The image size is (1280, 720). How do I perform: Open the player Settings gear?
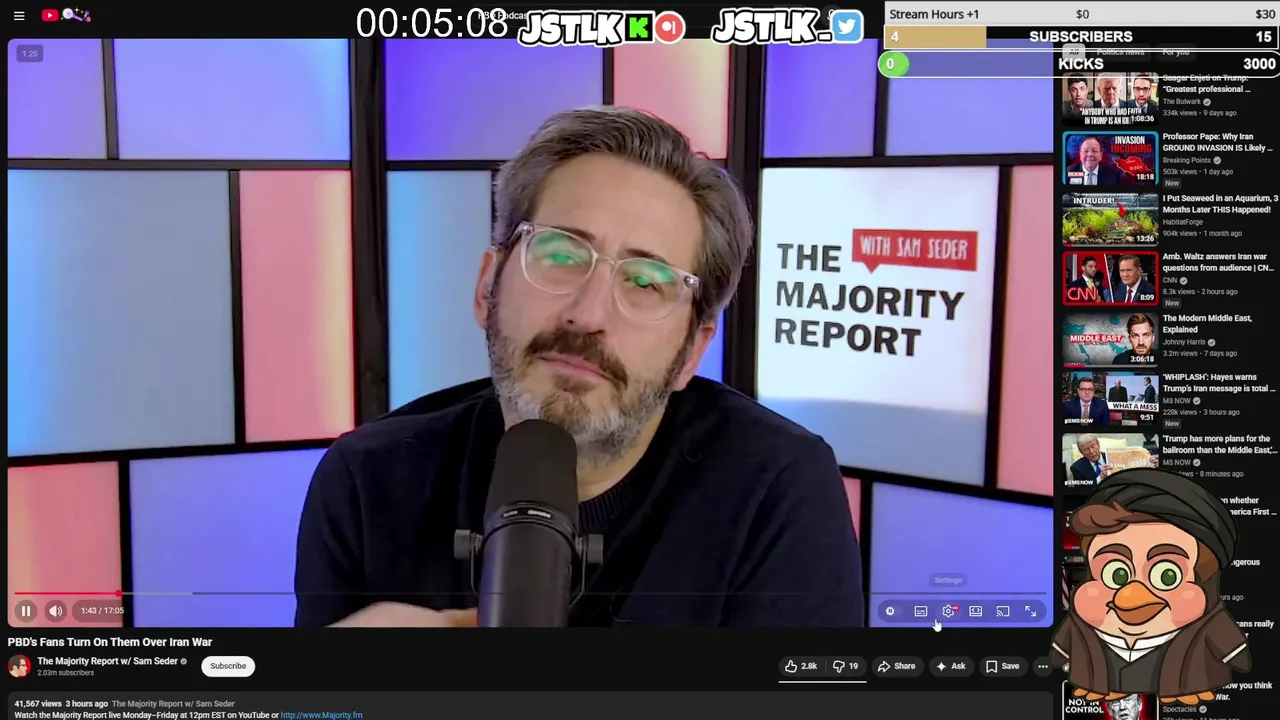click(x=948, y=611)
